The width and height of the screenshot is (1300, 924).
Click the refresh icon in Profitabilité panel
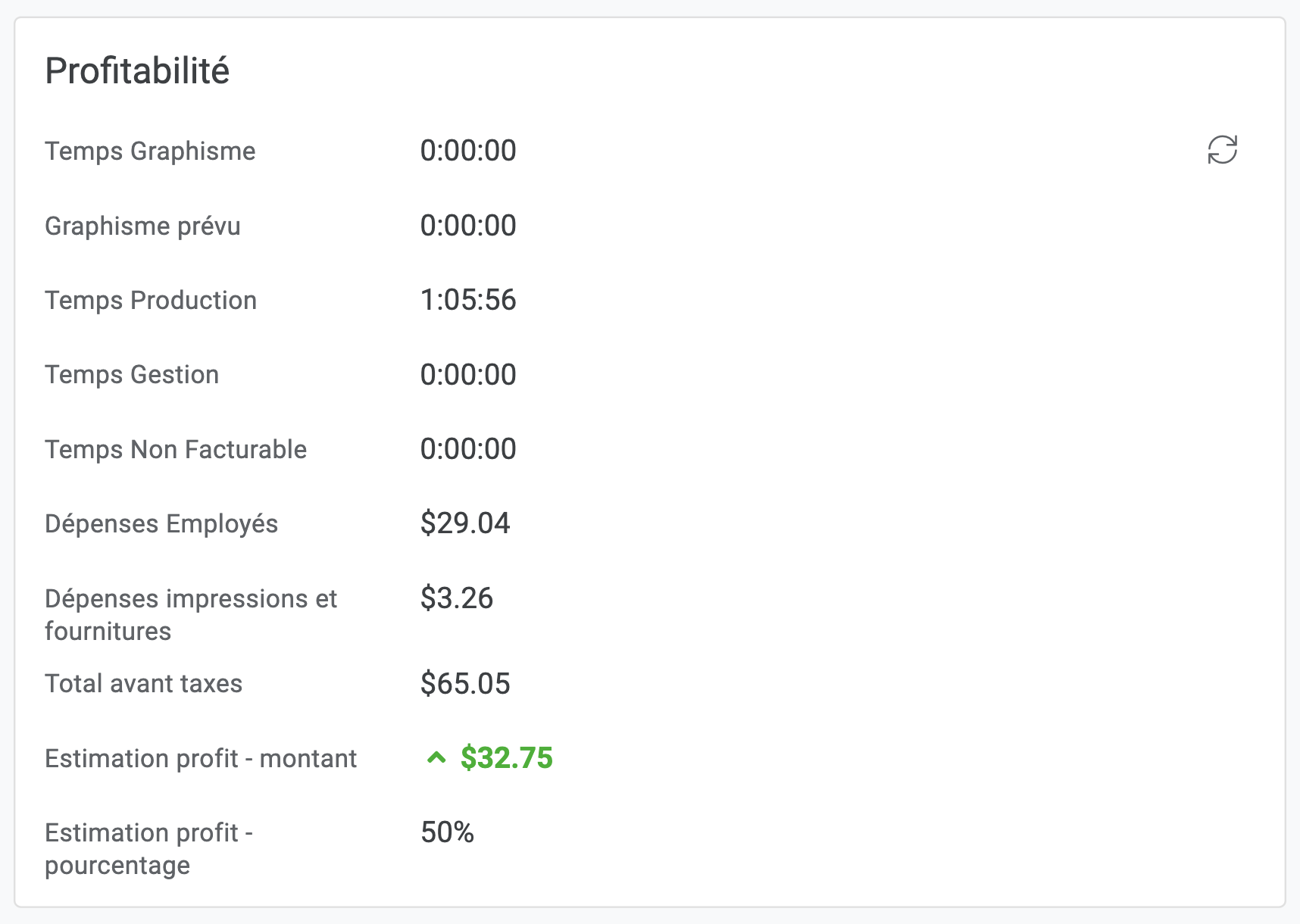[x=1222, y=150]
